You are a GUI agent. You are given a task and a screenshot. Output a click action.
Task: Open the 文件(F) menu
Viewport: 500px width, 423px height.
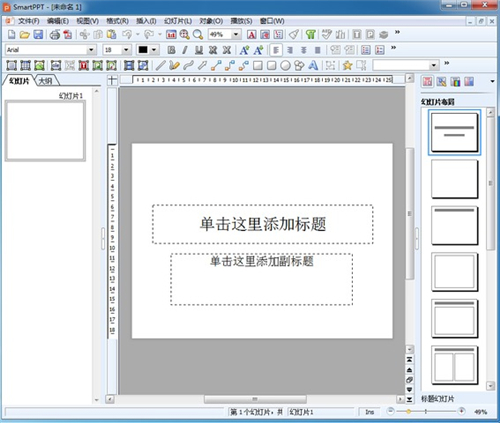tap(29, 21)
